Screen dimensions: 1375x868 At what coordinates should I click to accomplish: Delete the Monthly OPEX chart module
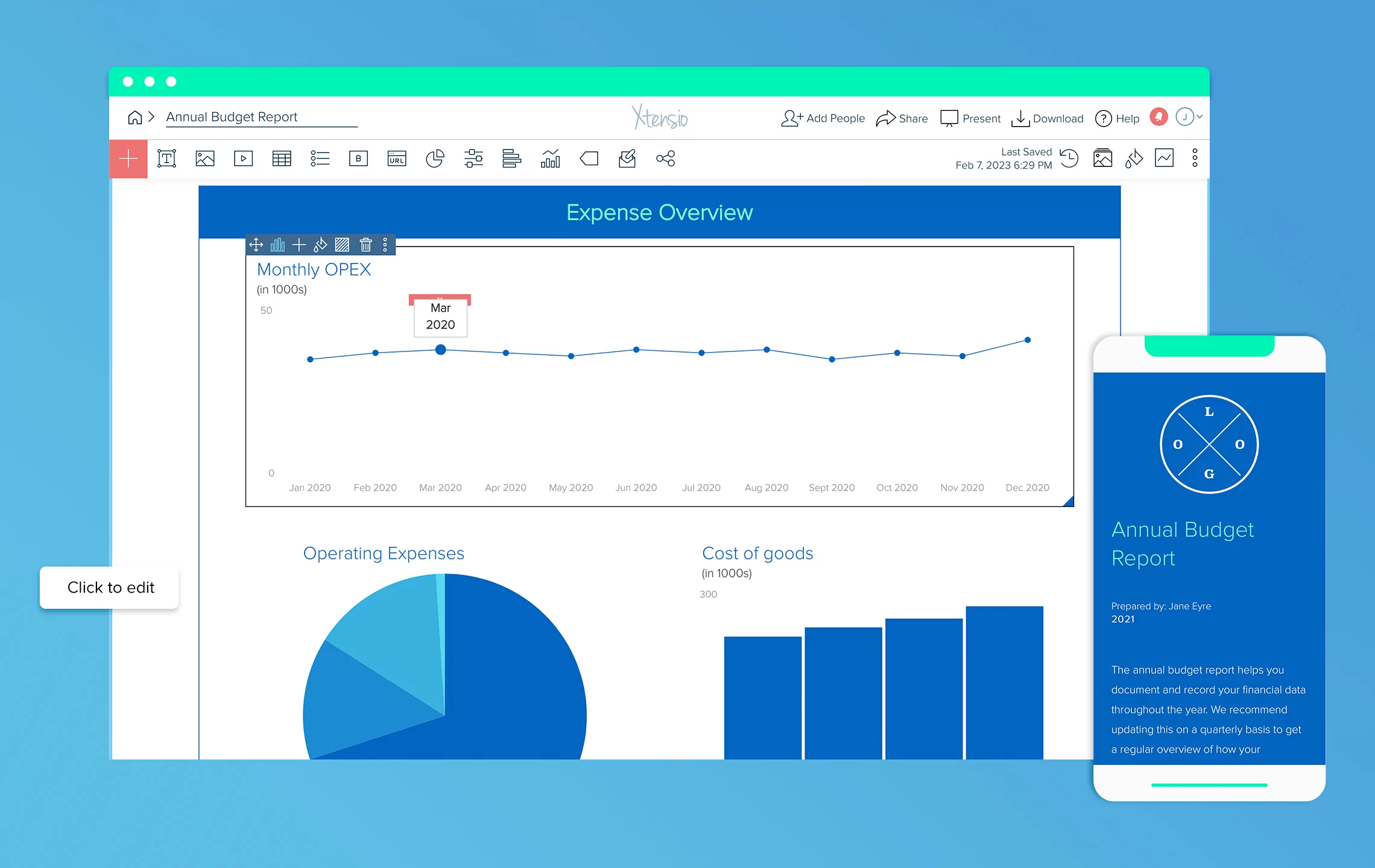coord(365,245)
